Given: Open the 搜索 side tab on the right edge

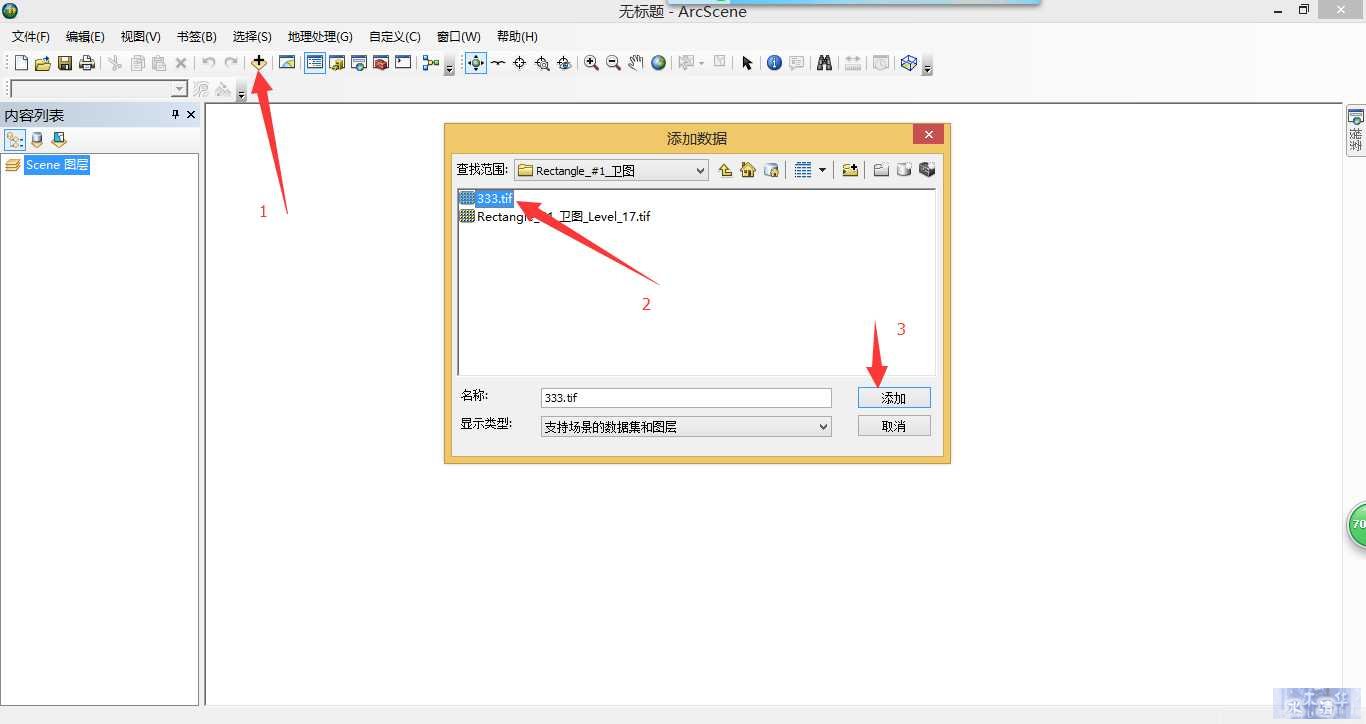Looking at the screenshot, I should pos(1356,131).
